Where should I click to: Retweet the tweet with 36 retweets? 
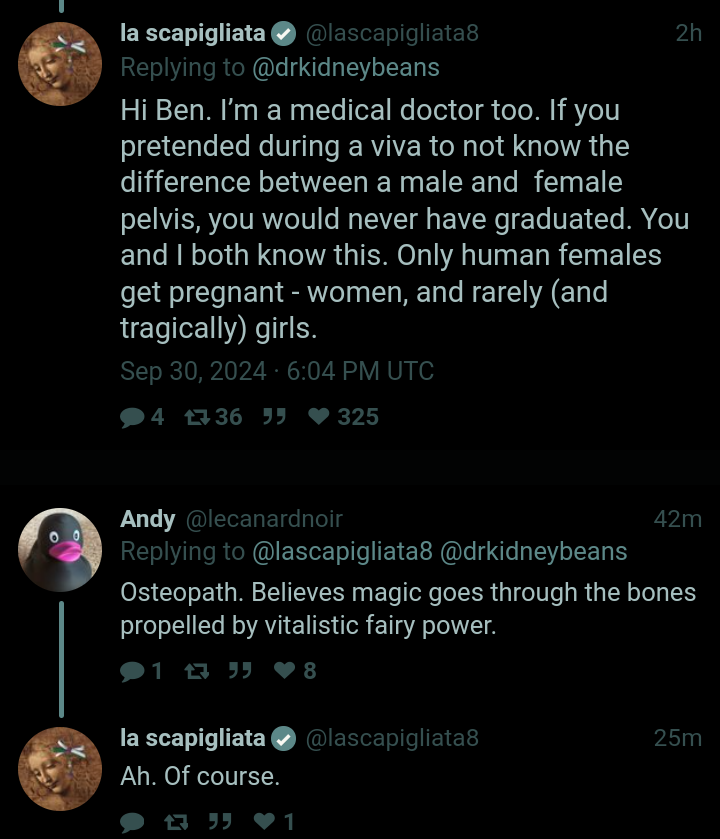196,417
